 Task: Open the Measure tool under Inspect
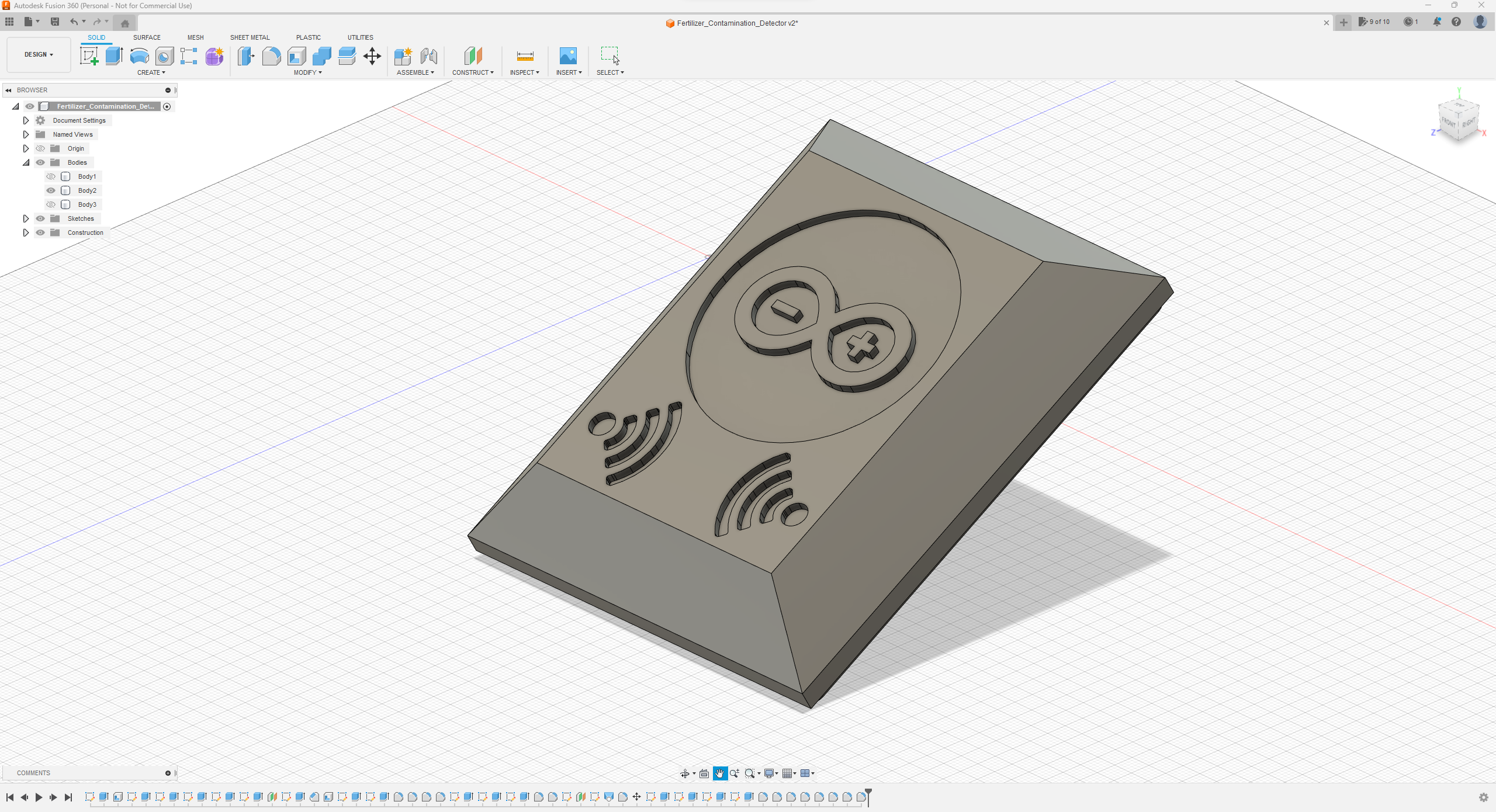pyautogui.click(x=524, y=56)
